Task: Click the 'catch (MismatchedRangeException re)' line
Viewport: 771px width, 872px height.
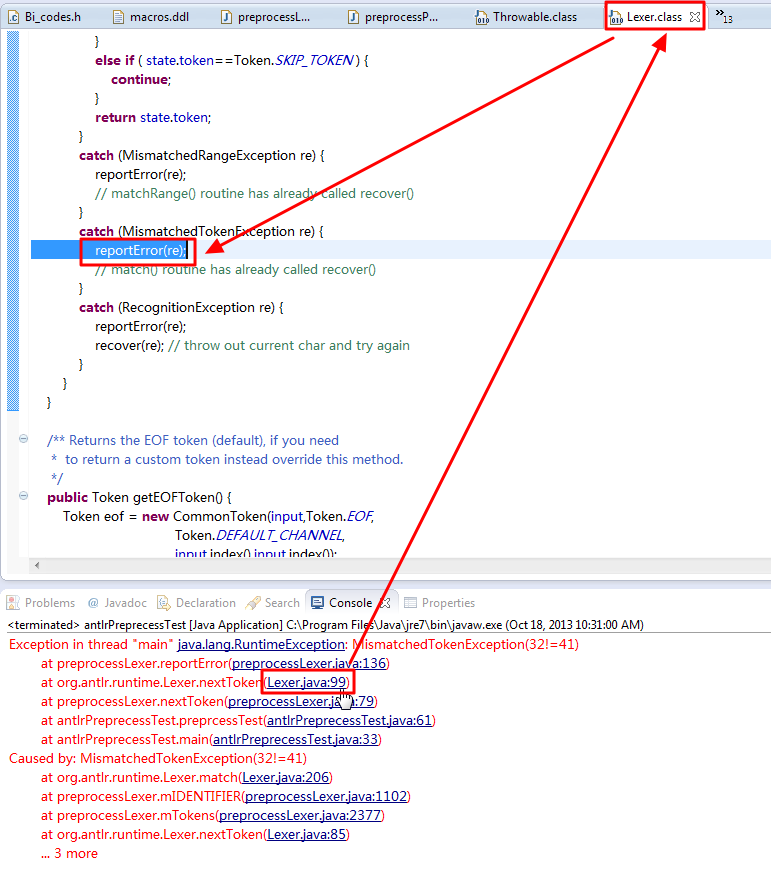Action: click(x=201, y=155)
